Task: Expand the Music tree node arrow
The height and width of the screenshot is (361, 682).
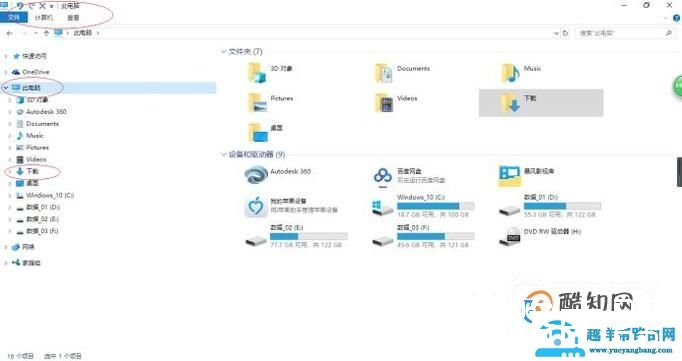Action: coord(10,136)
